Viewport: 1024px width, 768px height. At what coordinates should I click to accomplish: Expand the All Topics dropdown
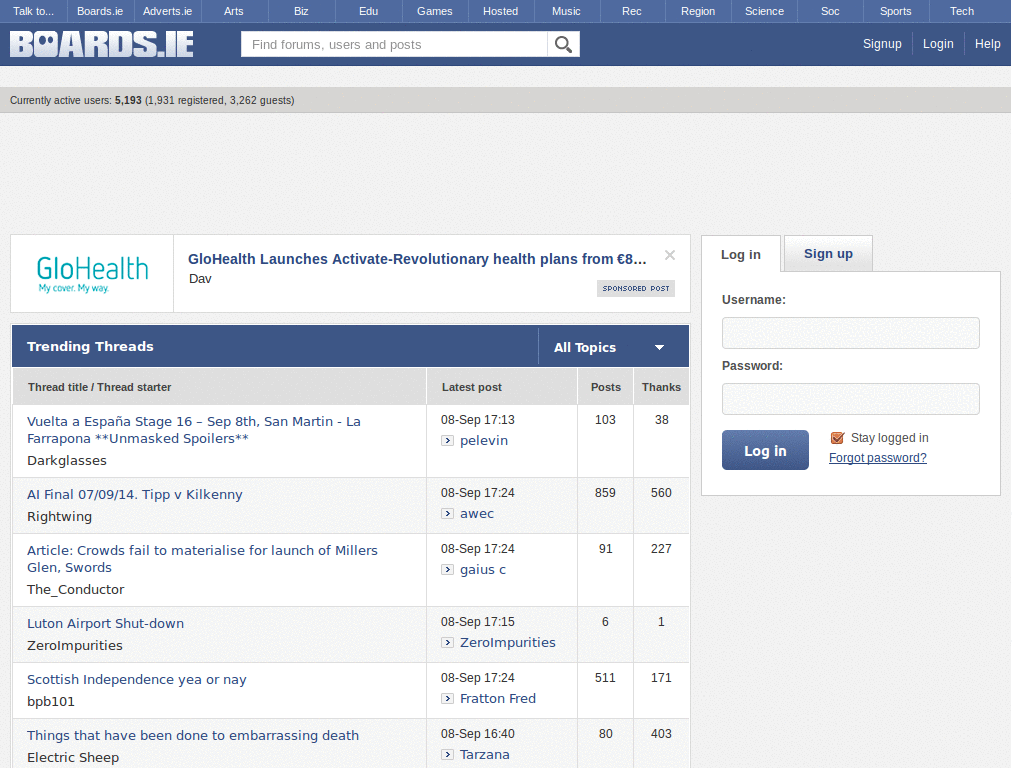[613, 347]
